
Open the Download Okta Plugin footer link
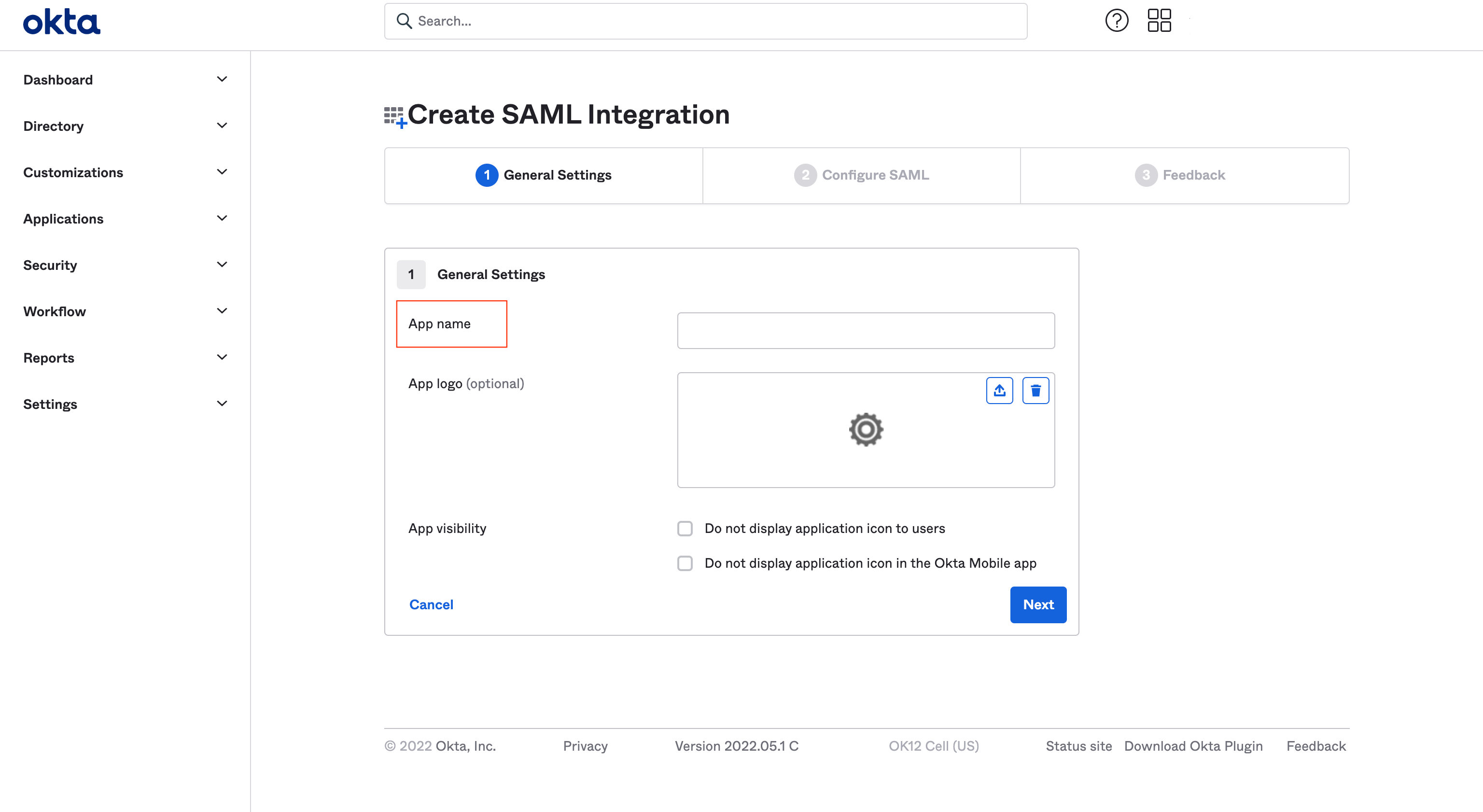pos(1193,746)
